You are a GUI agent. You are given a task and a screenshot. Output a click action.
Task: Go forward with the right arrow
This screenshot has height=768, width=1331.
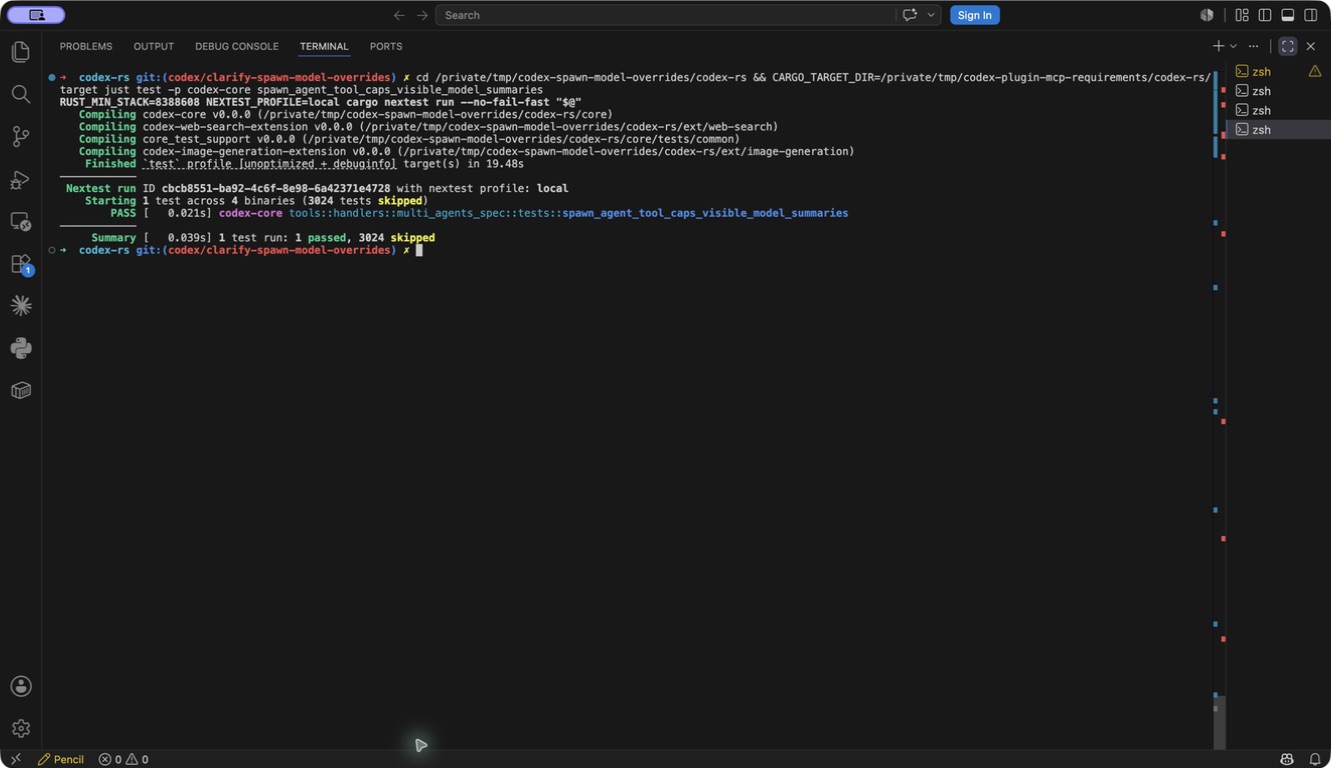[422, 15]
